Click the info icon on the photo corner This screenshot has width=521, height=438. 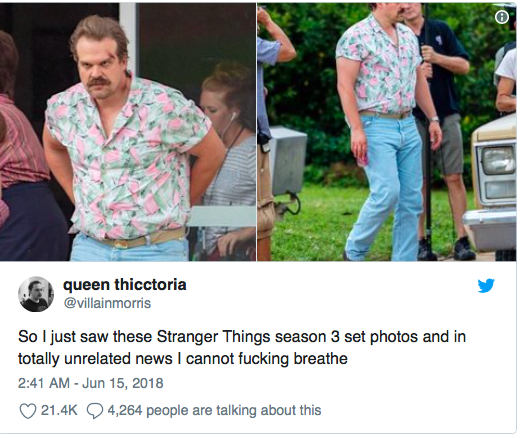(502, 17)
